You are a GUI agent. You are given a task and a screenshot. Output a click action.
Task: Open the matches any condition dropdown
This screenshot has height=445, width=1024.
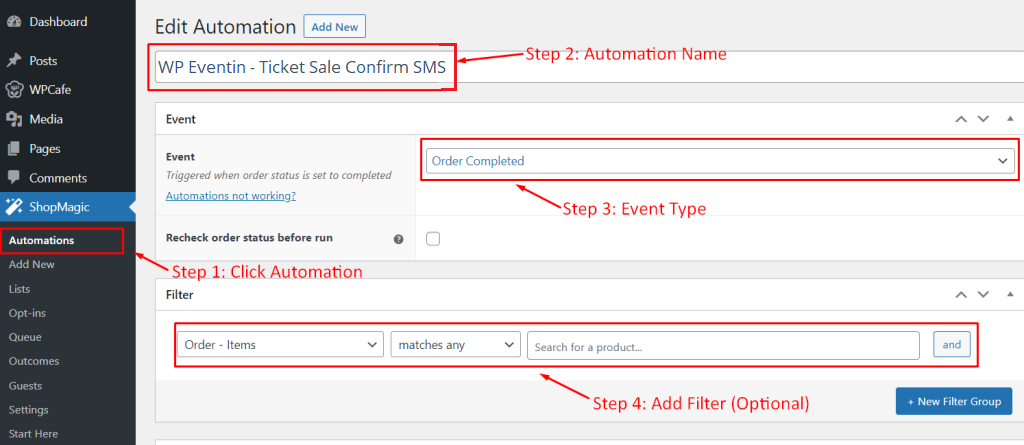(455, 345)
